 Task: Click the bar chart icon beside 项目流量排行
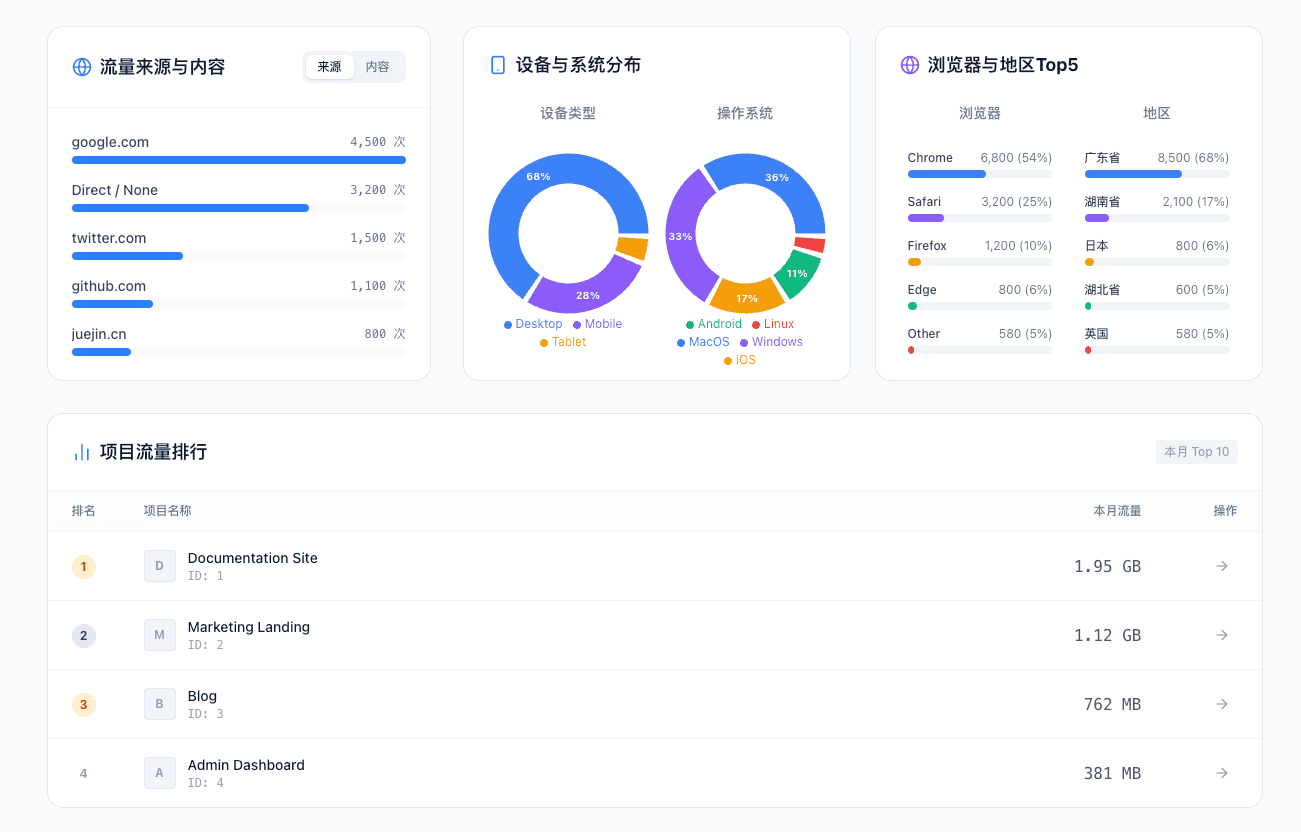(x=81, y=451)
